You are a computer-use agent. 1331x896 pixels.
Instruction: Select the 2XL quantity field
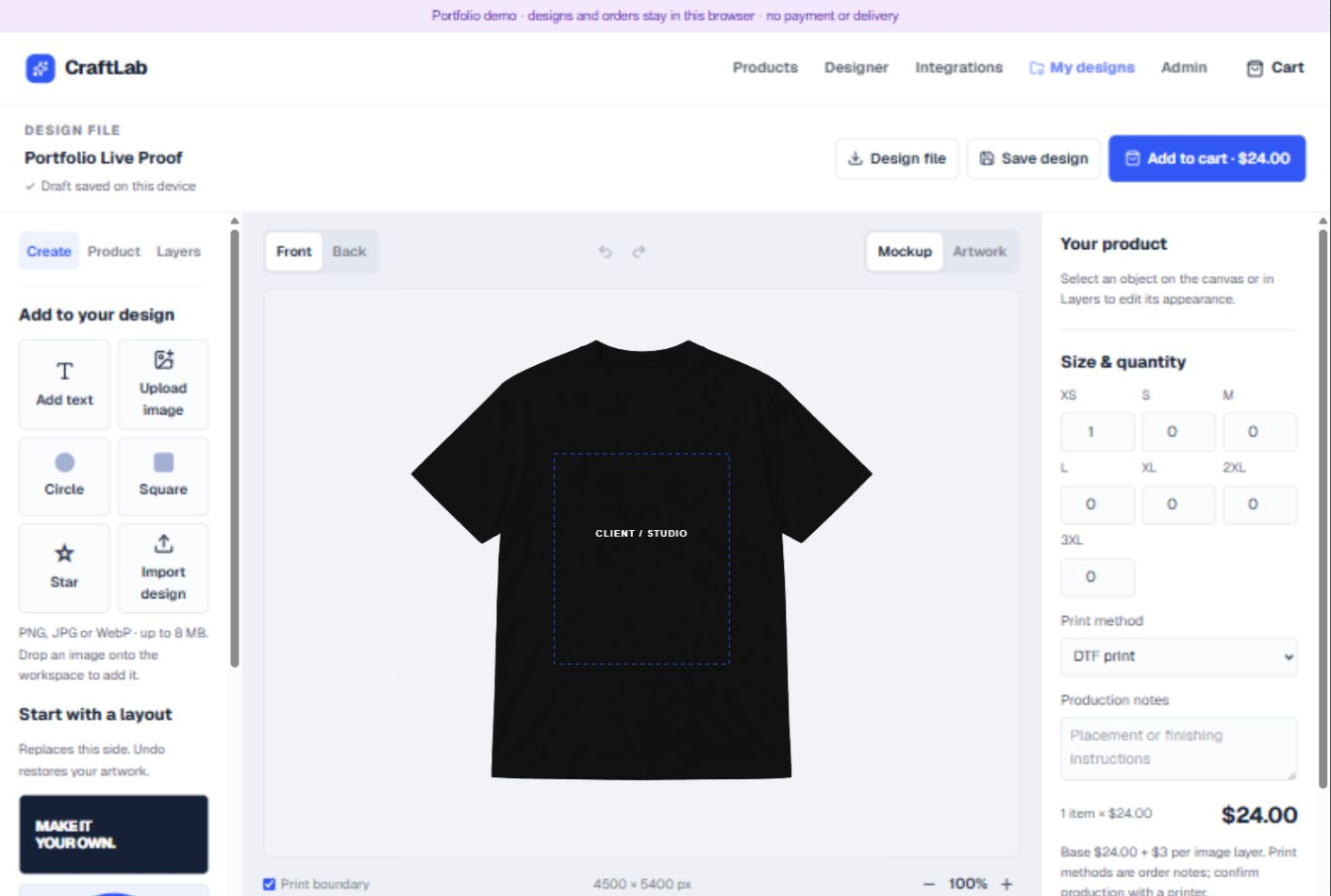coord(1260,505)
